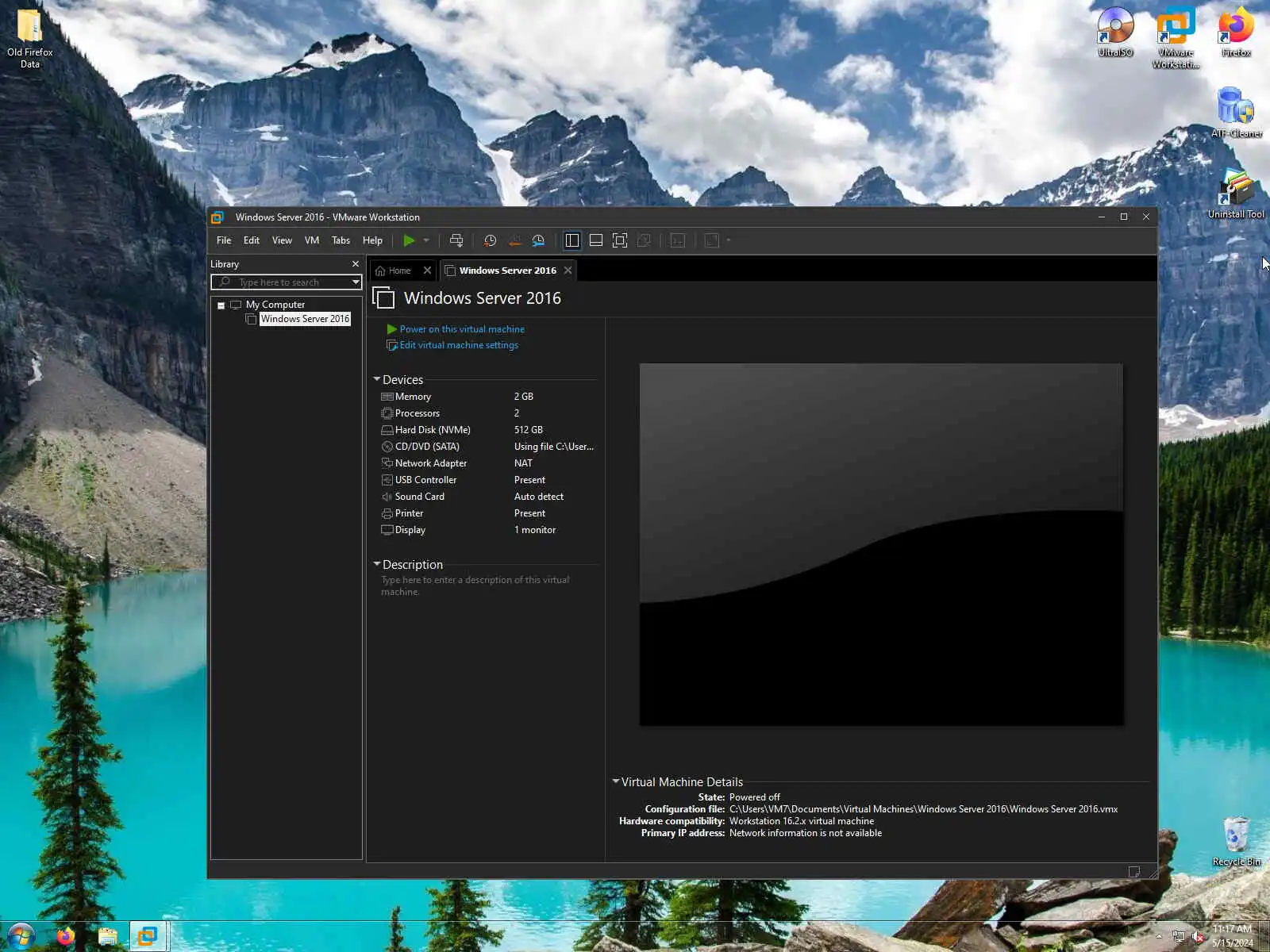Screen dimensions: 1270x952
Task: Click the large VM icon beside the title
Action: pyautogui.click(x=383, y=297)
